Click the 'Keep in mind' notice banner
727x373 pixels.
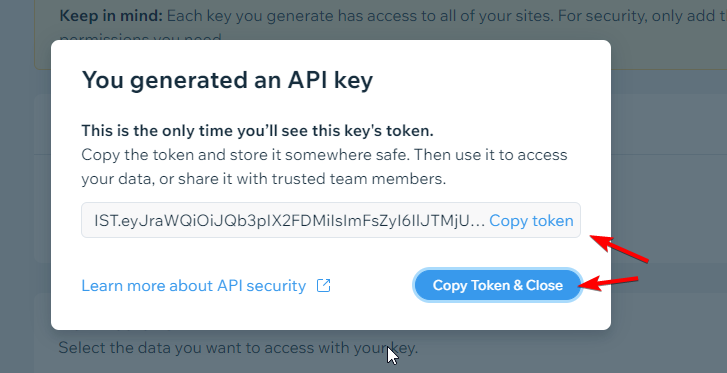click(x=380, y=28)
